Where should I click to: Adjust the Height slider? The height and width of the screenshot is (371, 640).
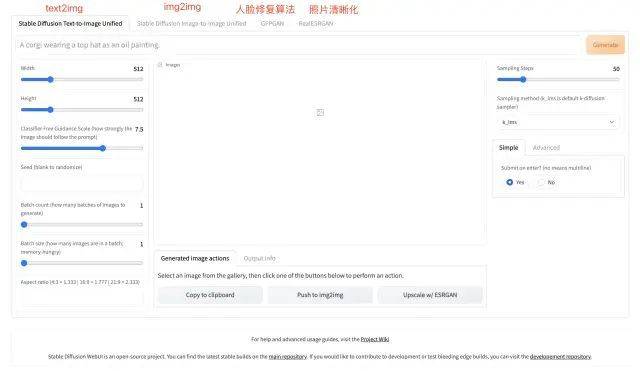[82, 110]
